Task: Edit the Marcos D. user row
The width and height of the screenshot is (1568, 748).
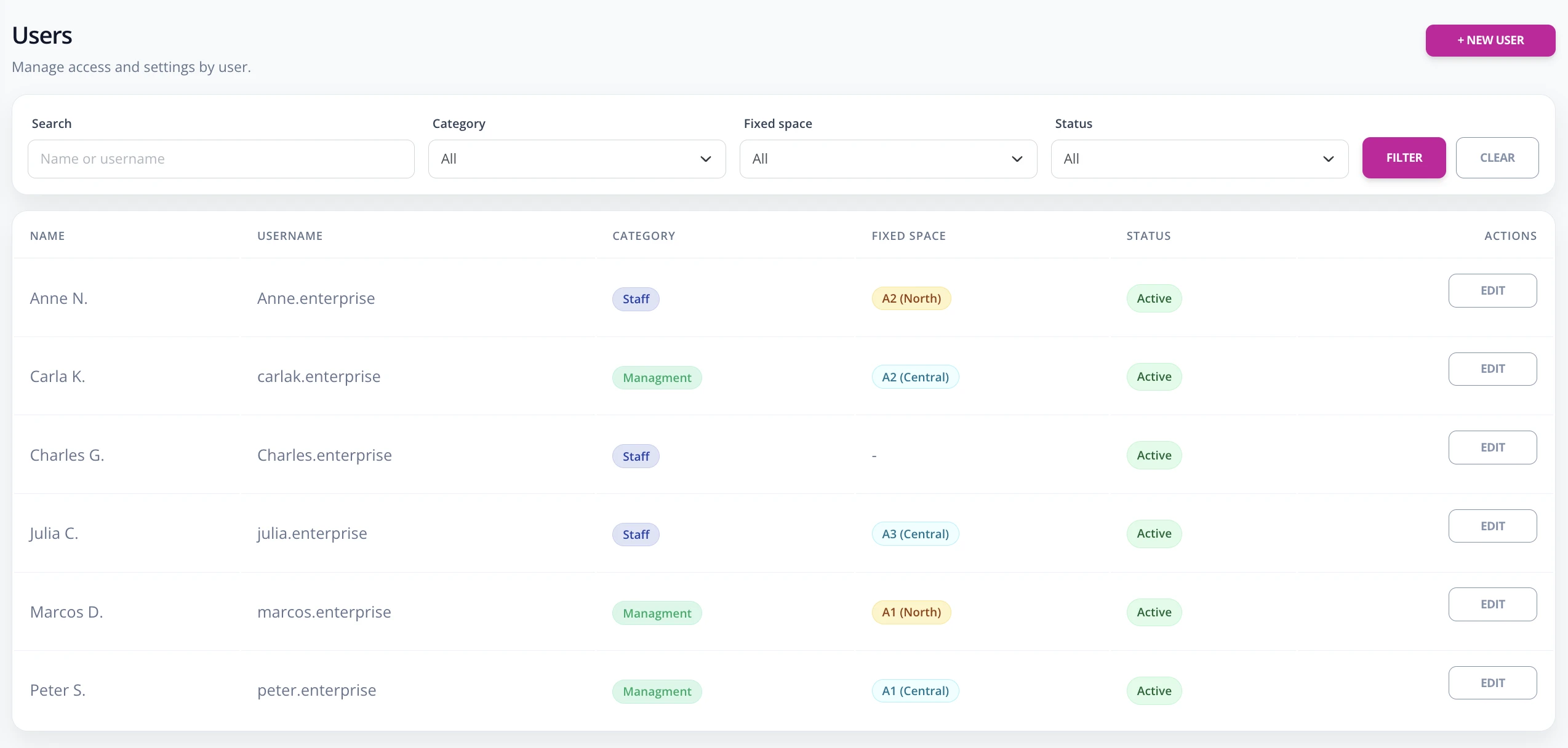Action: point(1492,605)
